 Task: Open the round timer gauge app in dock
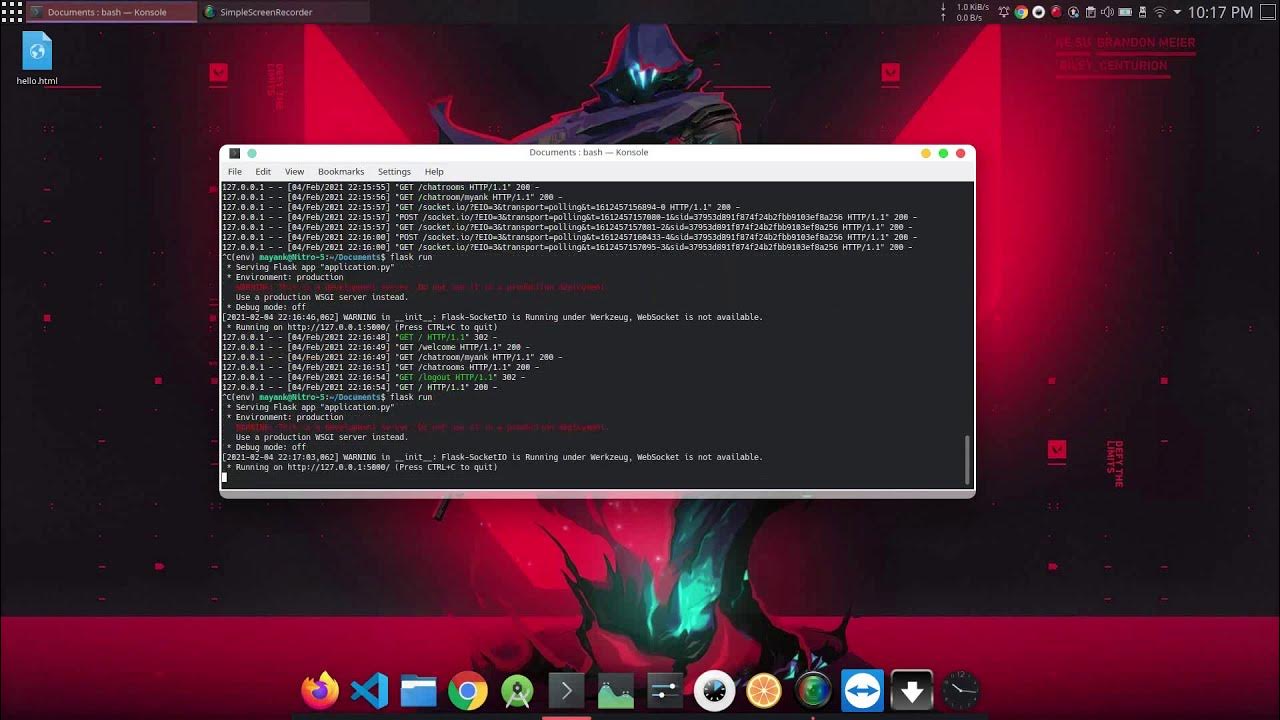tap(714, 690)
